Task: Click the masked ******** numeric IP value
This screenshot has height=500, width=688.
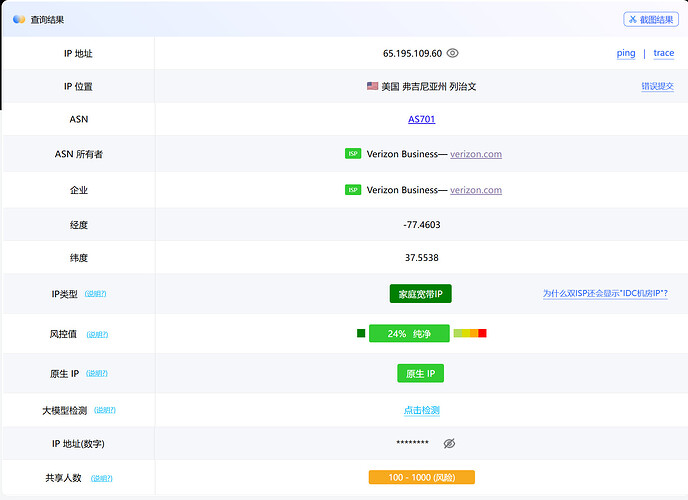Action: point(412,443)
